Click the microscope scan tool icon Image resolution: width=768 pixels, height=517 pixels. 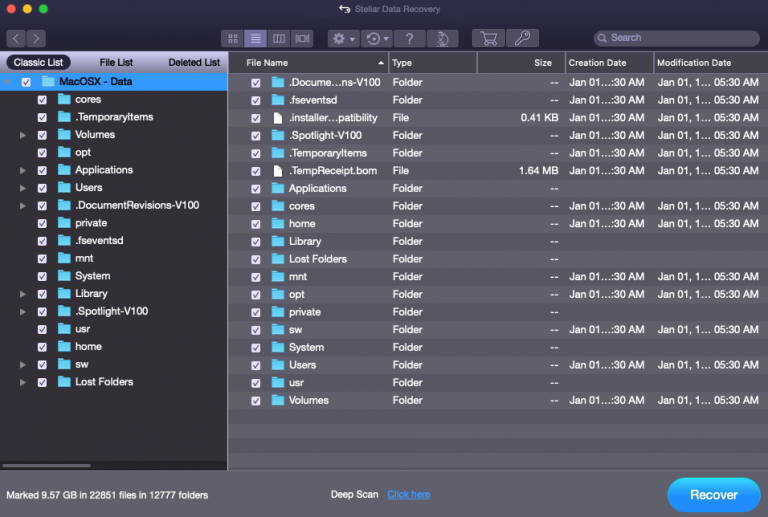tap(442, 38)
